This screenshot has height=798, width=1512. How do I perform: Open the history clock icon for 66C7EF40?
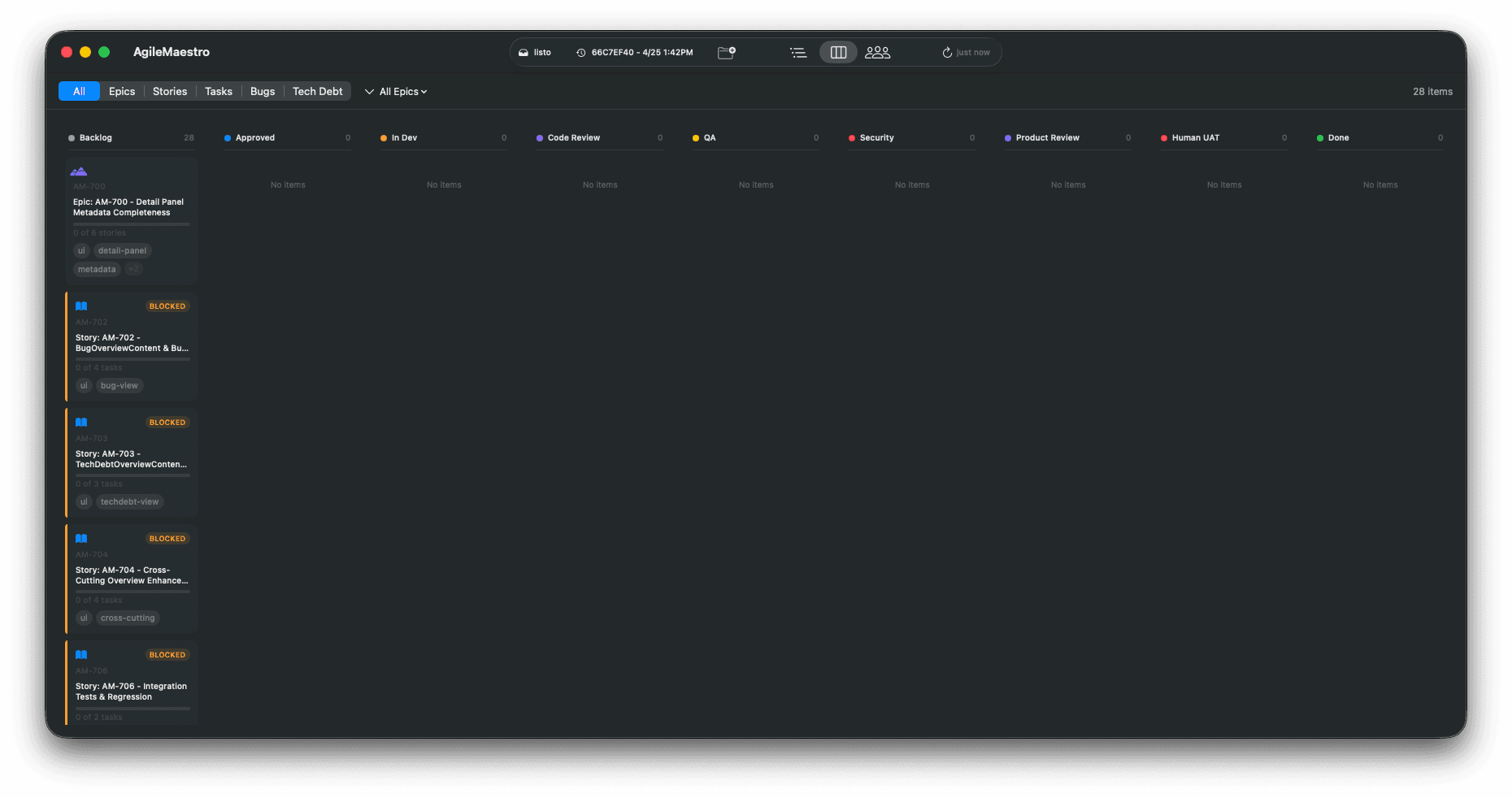coord(581,53)
